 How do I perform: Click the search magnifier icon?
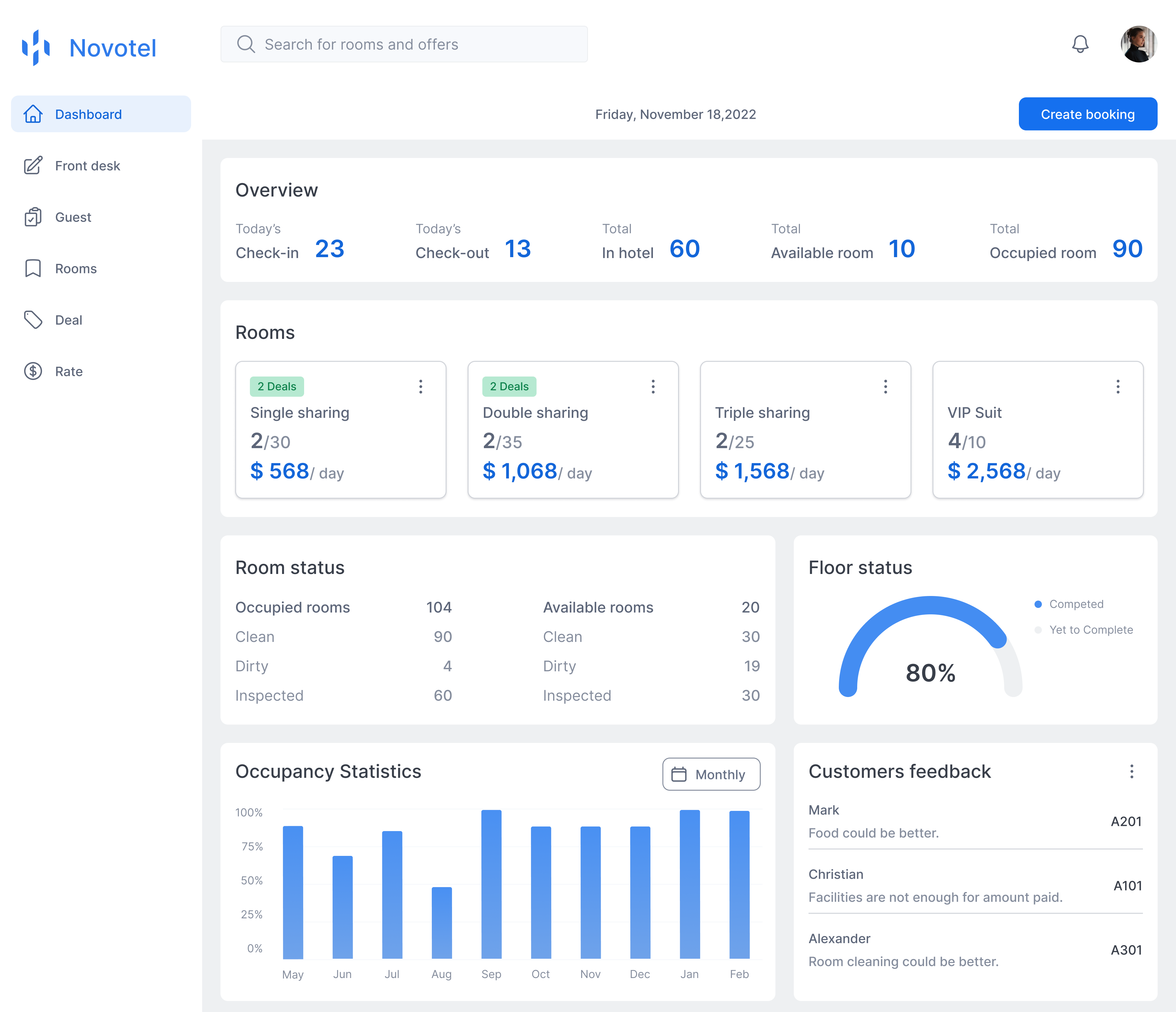pyautogui.click(x=245, y=44)
